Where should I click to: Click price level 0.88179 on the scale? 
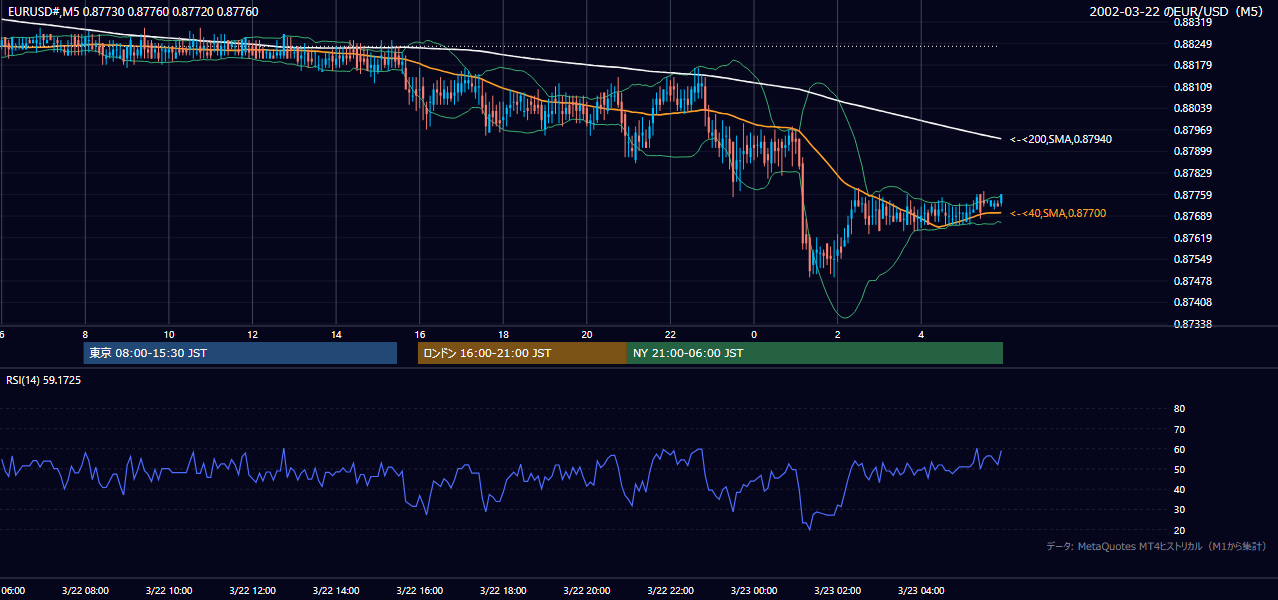[1192, 65]
